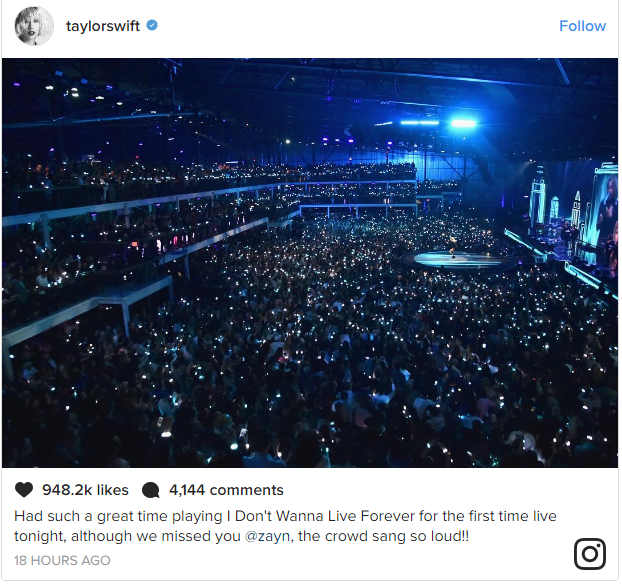Open the taylorswift username link

103,26
